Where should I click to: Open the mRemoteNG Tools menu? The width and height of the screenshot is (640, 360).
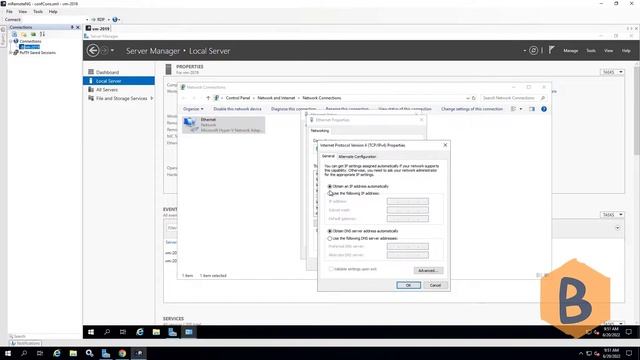pyautogui.click(x=38, y=11)
